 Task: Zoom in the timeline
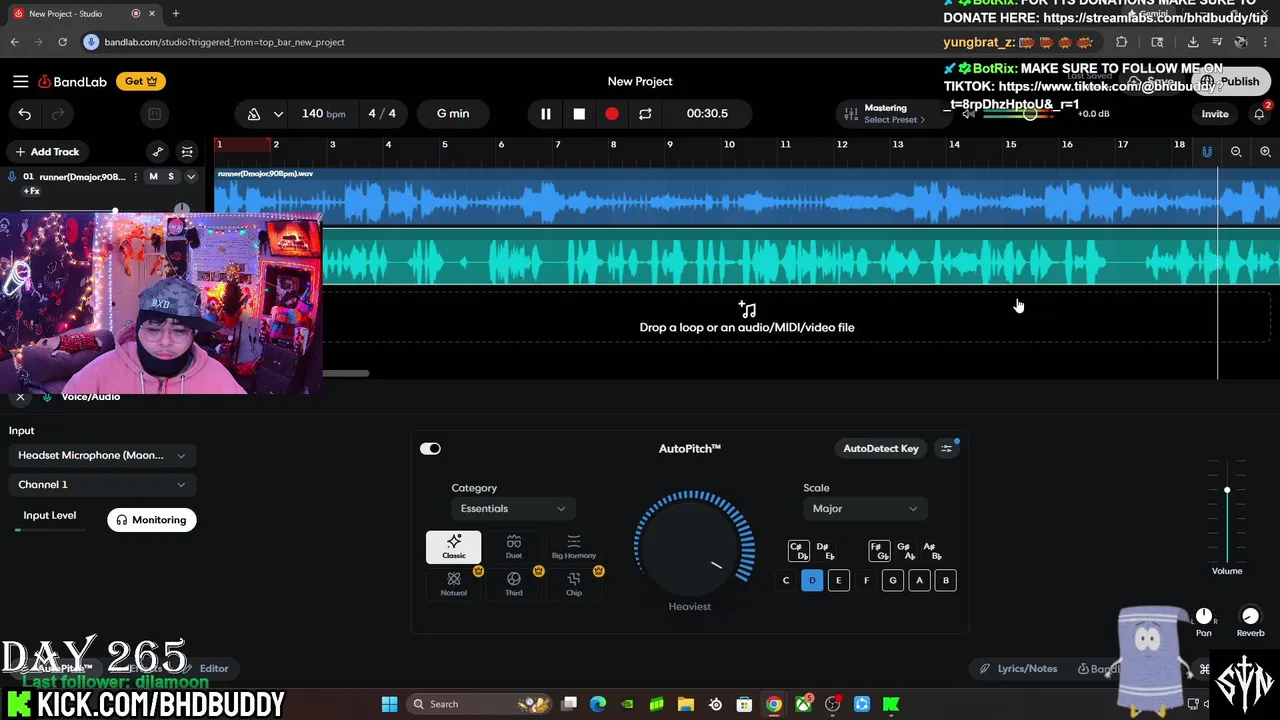click(1265, 152)
